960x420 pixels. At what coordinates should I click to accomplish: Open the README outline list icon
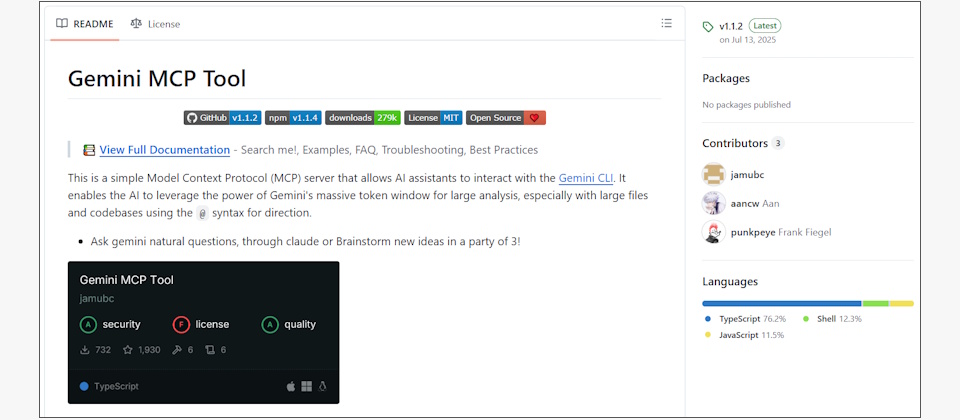(666, 23)
